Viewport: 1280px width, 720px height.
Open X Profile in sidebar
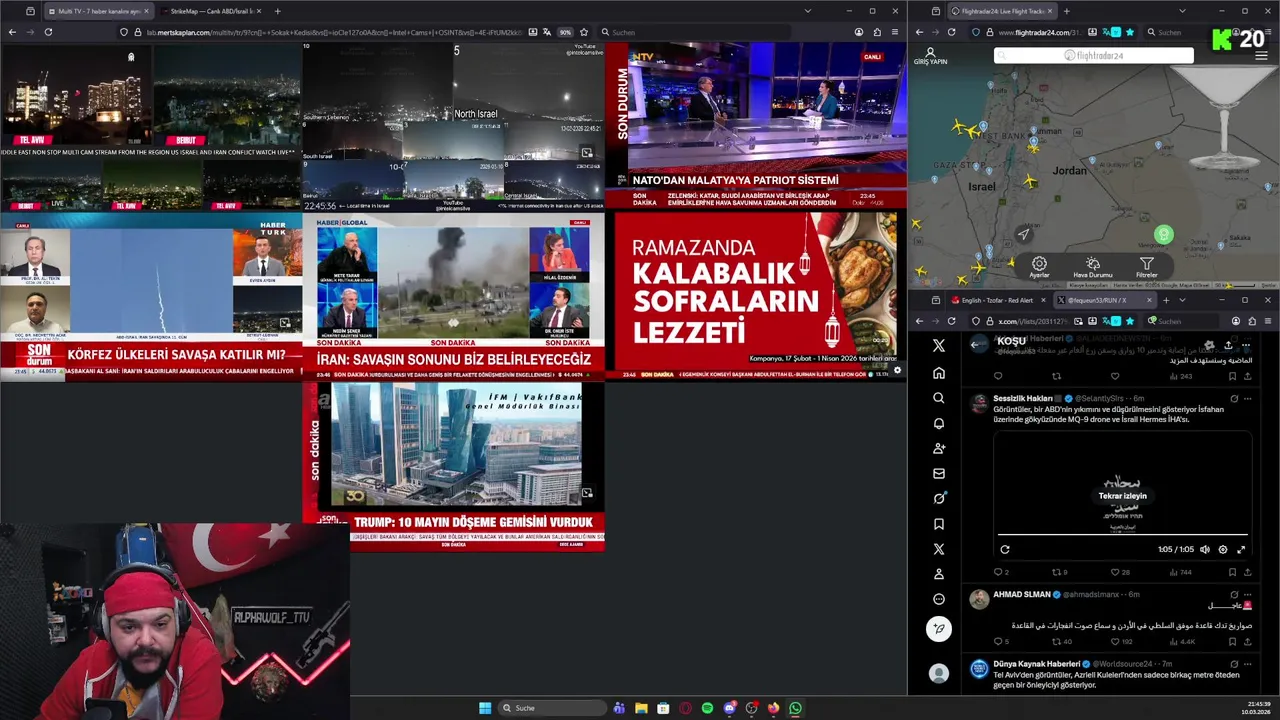tap(938, 574)
